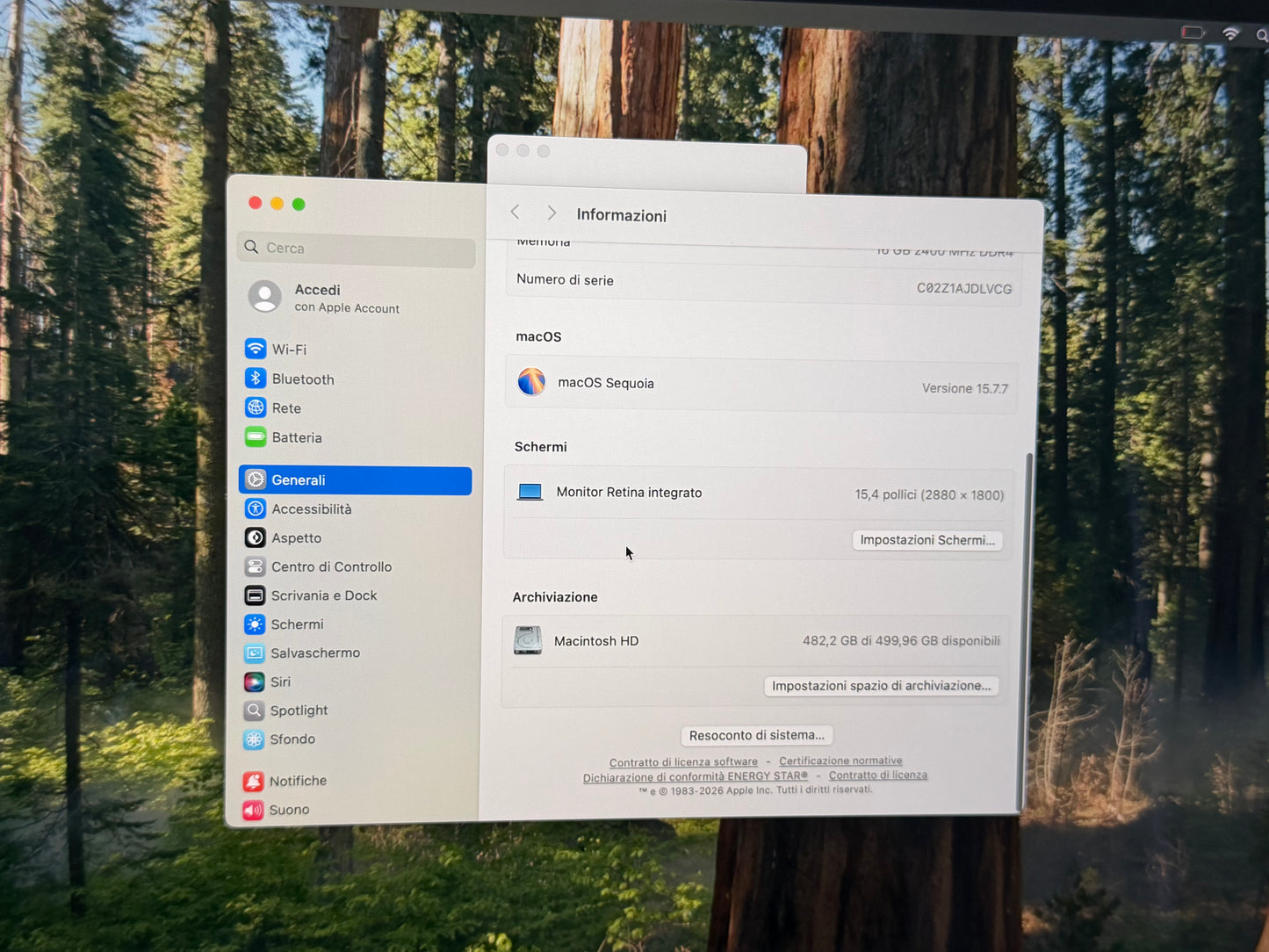Click the macOS Sequoia name text
1269x952 pixels.
tap(606, 383)
